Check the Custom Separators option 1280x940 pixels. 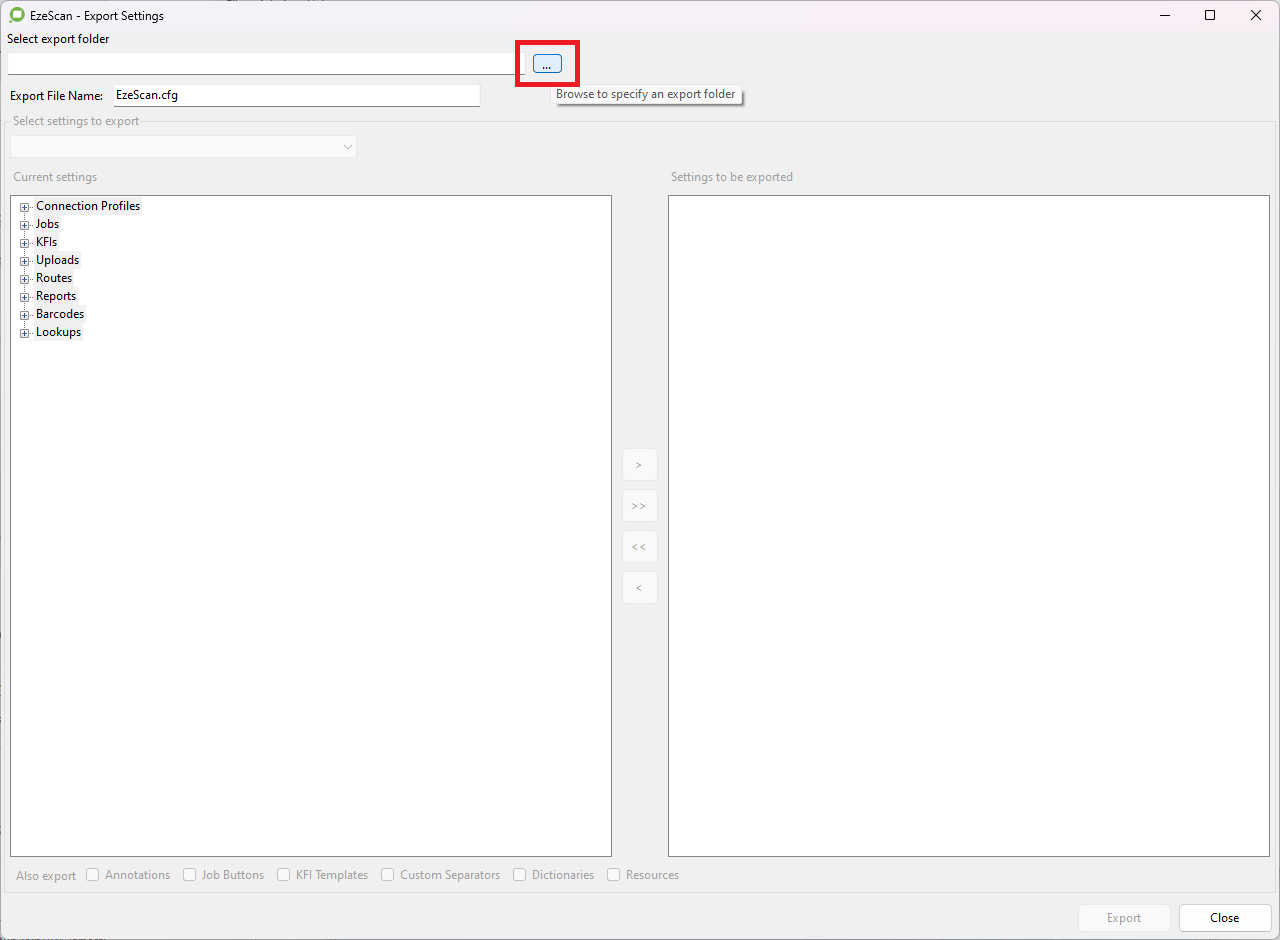[x=388, y=875]
